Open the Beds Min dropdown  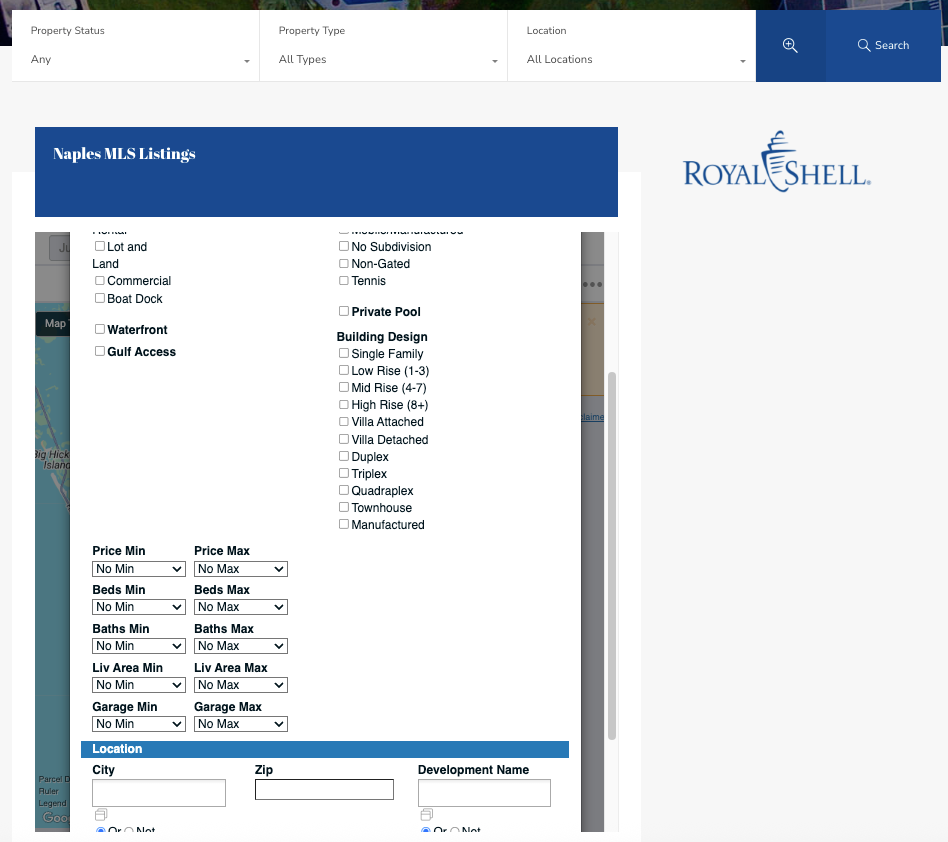click(139, 607)
